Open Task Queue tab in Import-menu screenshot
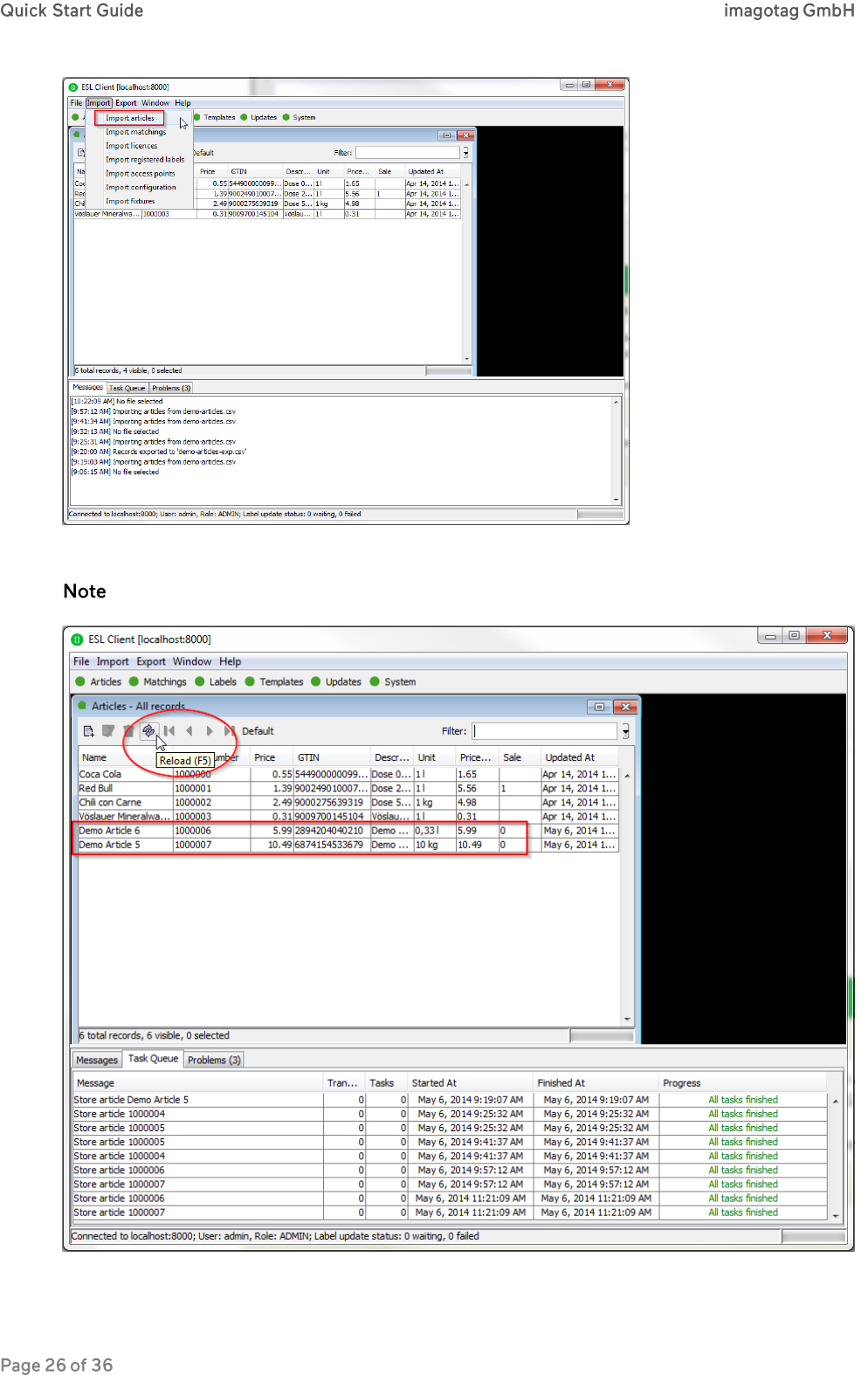 tap(127, 388)
